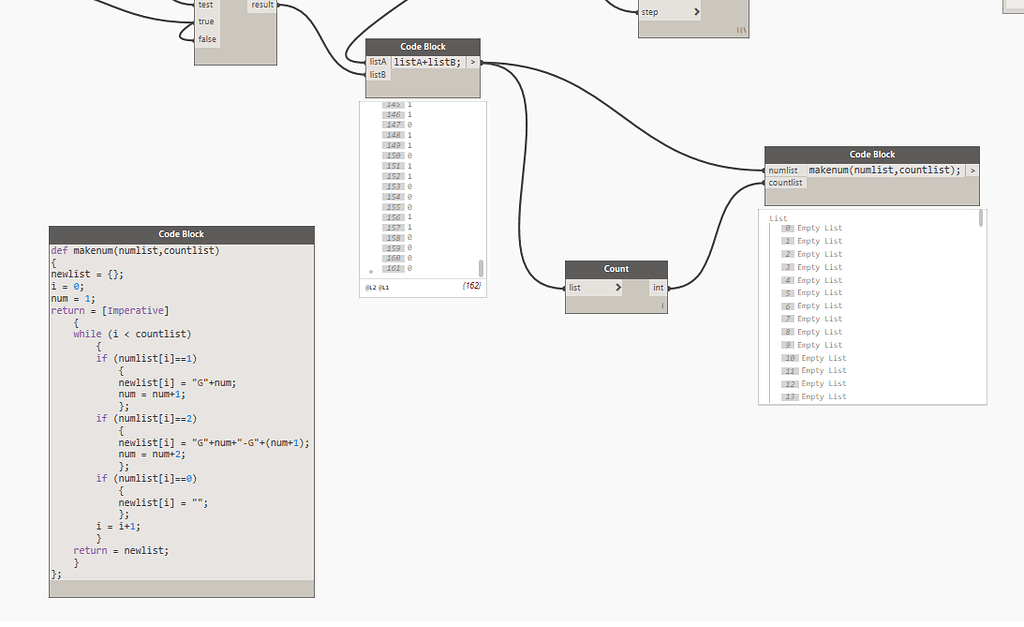This screenshot has width=1024, height=627.
Task: Select the makenum function definition Code Block
Action: pos(180,235)
